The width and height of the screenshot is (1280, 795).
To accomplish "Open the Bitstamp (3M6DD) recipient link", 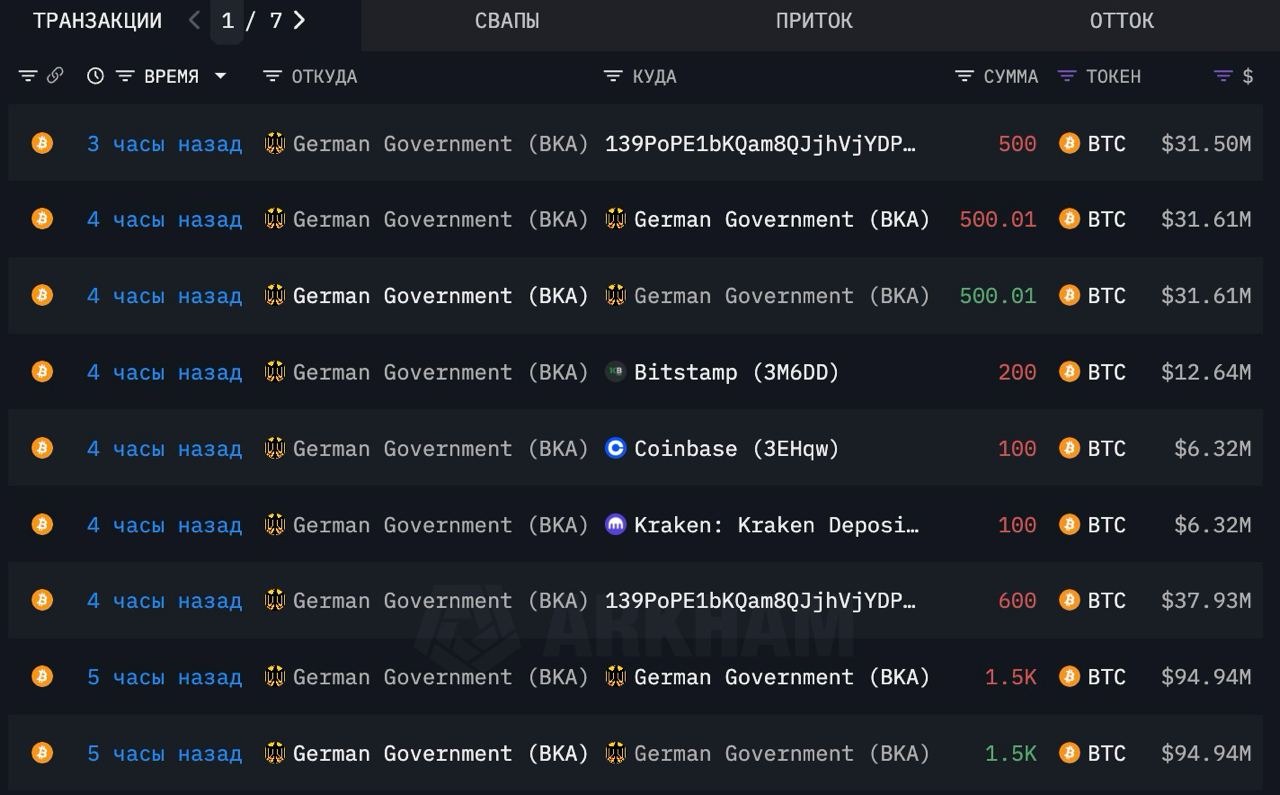I will (x=736, y=373).
